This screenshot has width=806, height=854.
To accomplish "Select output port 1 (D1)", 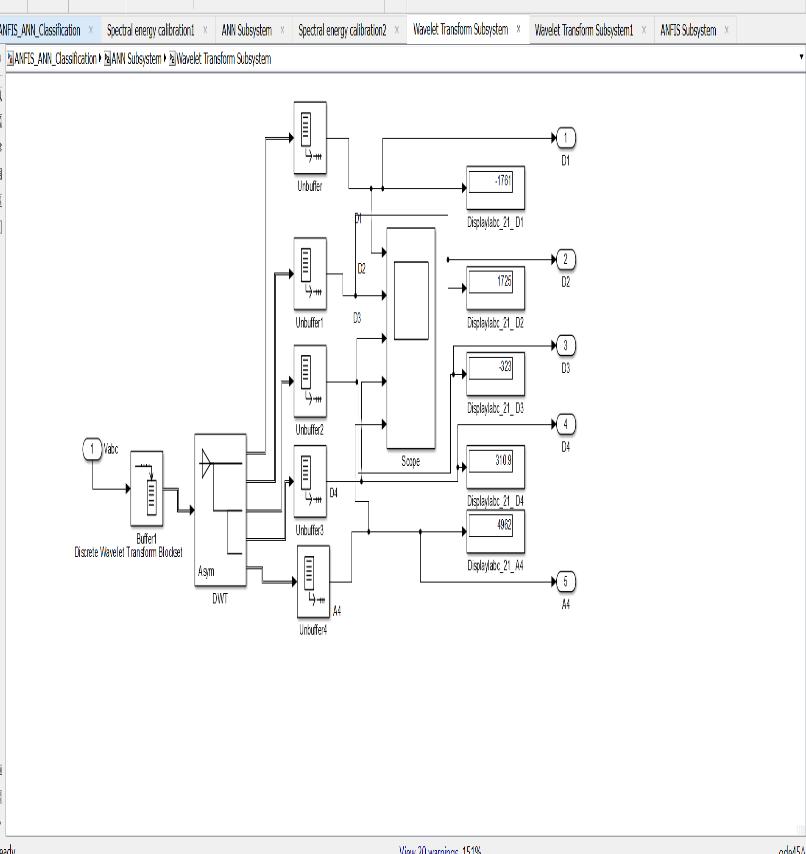I will (566, 138).
